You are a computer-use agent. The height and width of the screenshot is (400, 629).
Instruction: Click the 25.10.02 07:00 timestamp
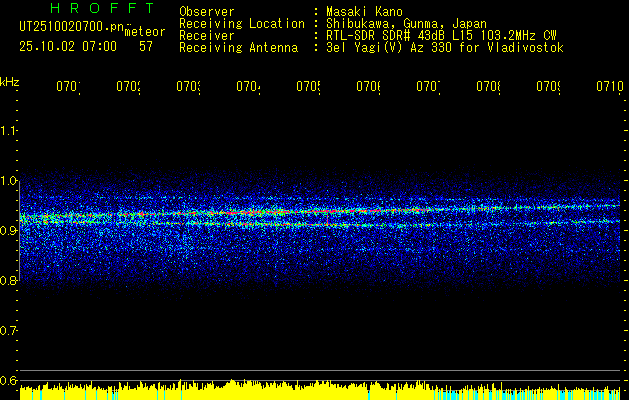(68, 47)
